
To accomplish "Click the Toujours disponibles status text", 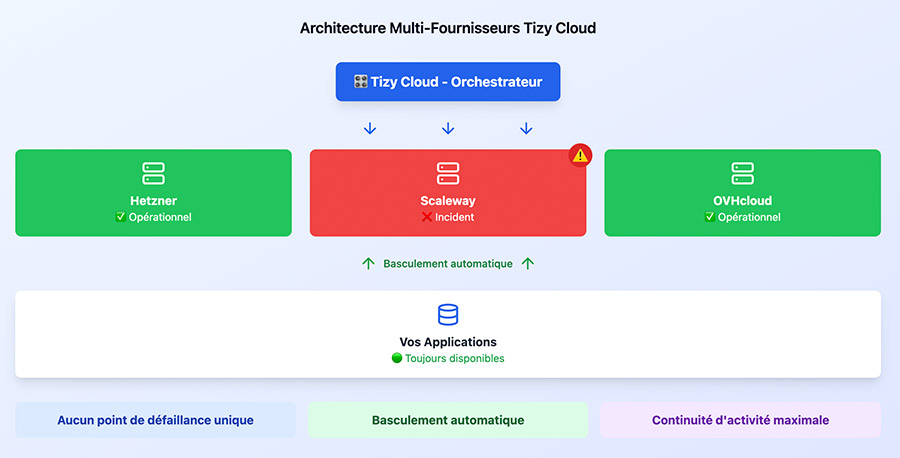I will click(455, 358).
